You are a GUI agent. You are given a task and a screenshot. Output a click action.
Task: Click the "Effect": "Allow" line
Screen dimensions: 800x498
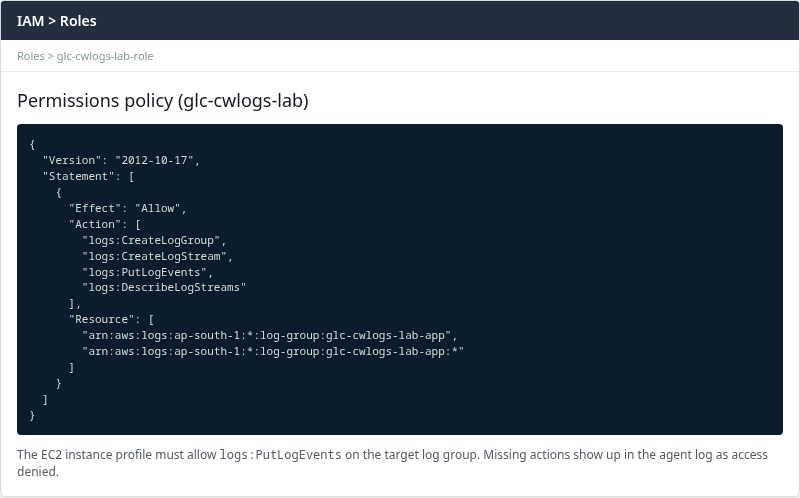tap(128, 208)
